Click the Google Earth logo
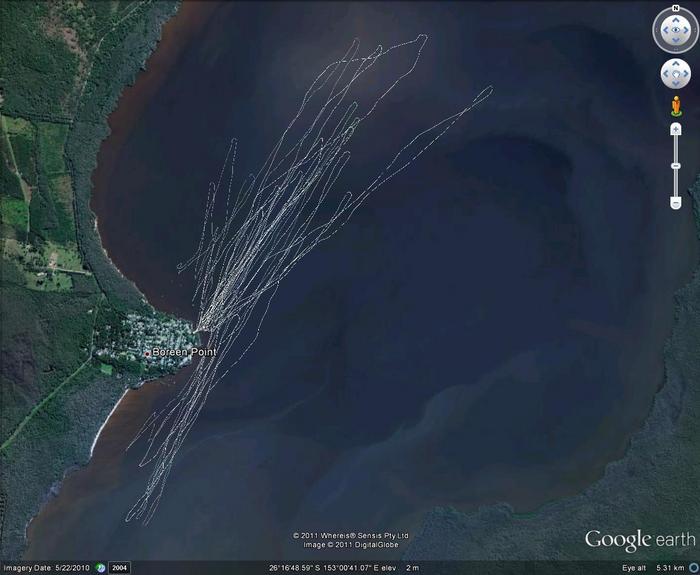Viewport: 700px width, 575px height. click(x=640, y=539)
